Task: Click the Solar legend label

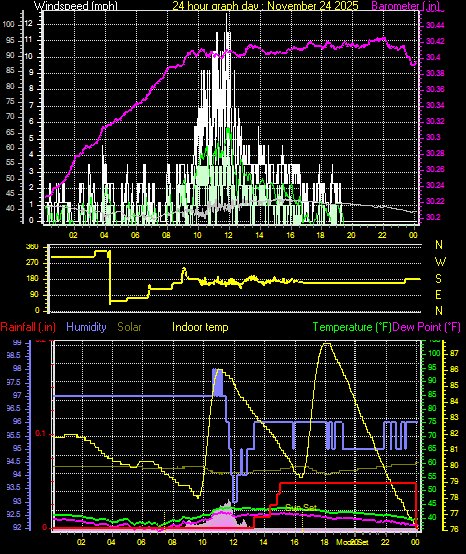Action: click(129, 327)
